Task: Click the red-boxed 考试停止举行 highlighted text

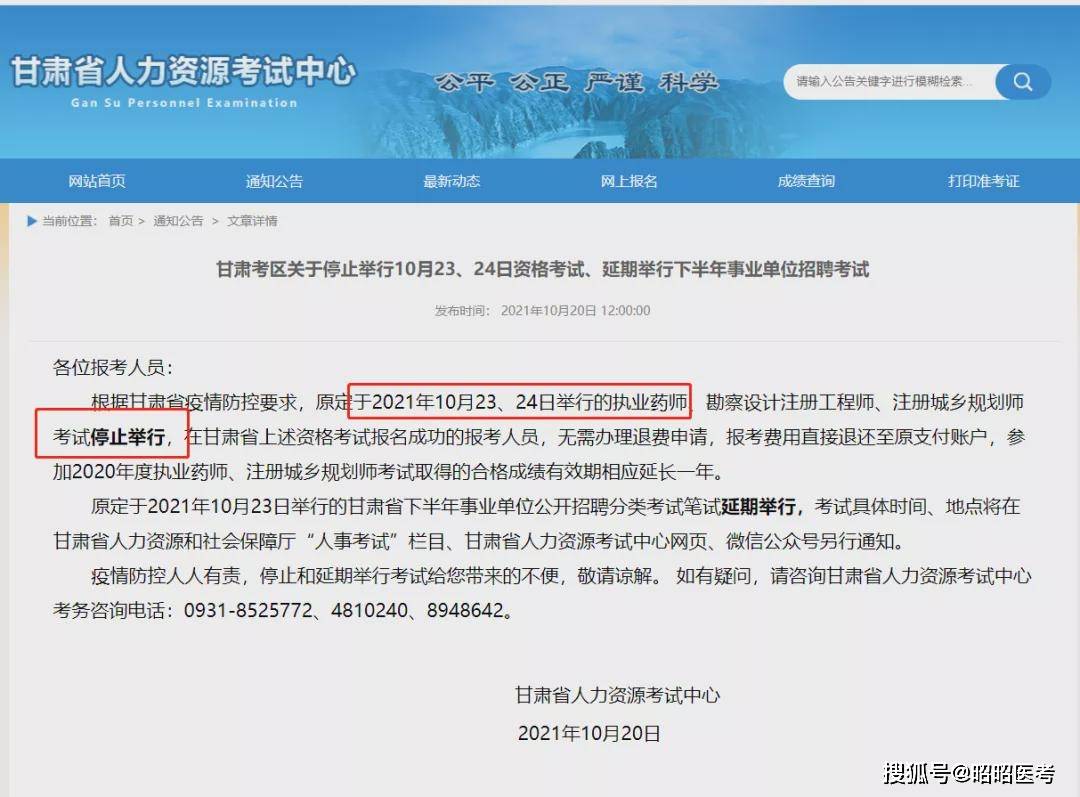Action: click(x=111, y=437)
